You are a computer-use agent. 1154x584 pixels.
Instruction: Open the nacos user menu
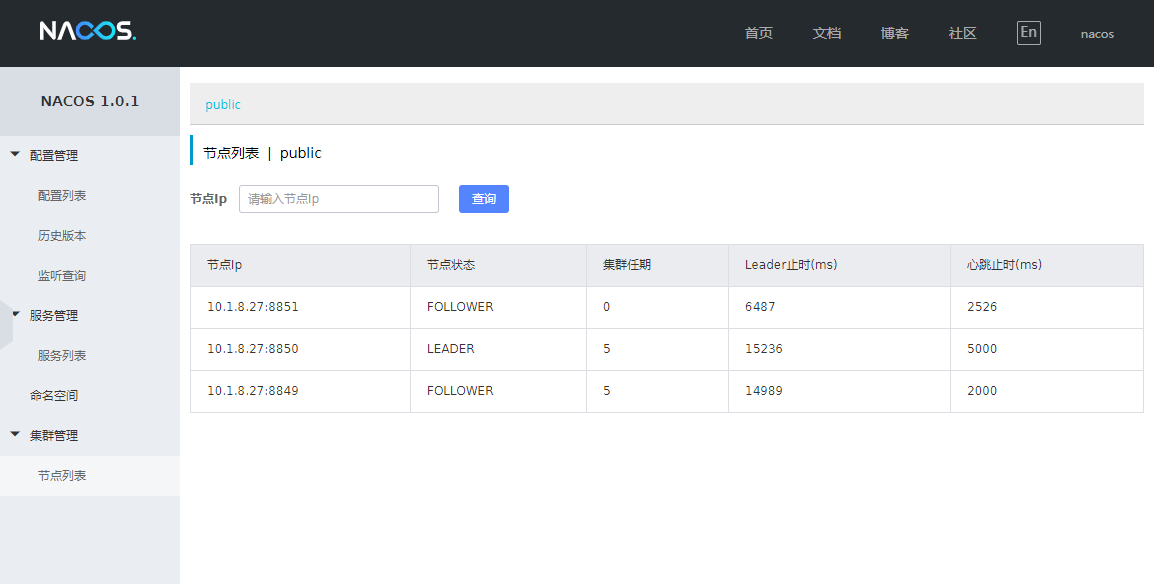(x=1097, y=34)
